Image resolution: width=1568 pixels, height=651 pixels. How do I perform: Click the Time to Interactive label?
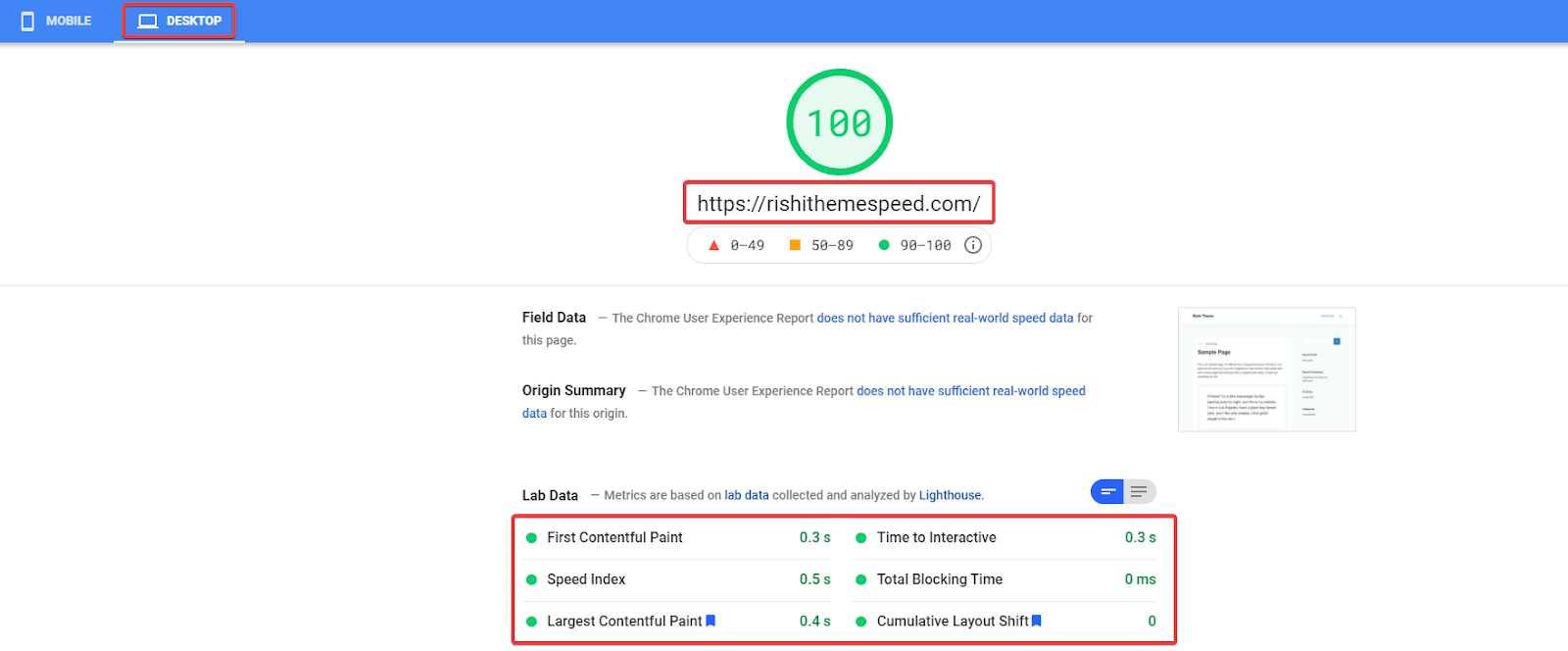936,537
